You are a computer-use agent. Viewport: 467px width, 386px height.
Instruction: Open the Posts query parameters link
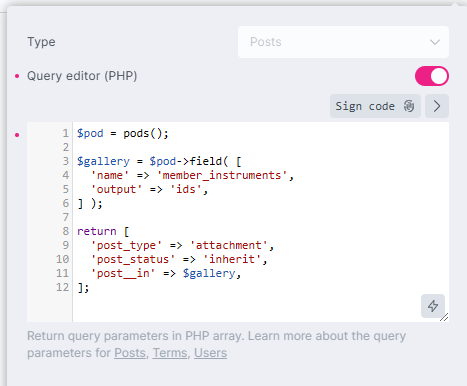(x=130, y=353)
